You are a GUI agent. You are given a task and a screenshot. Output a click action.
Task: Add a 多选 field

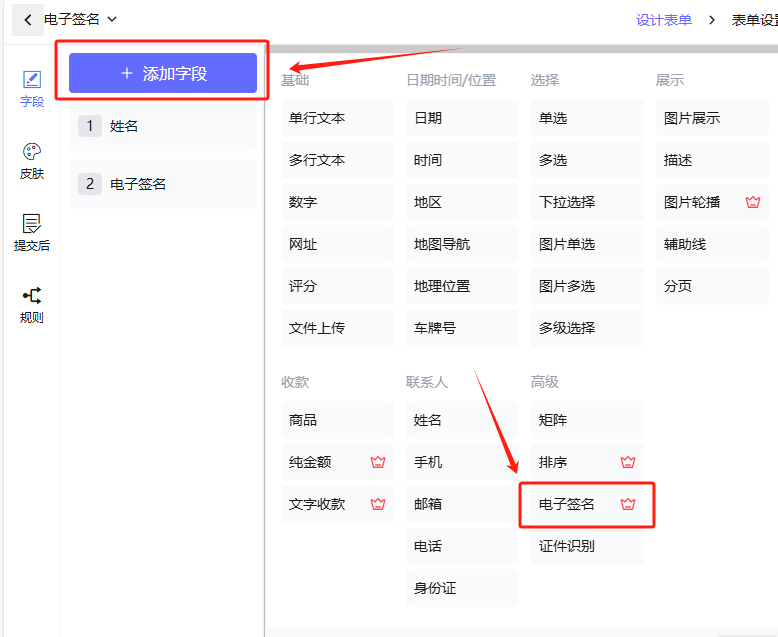tap(587, 160)
